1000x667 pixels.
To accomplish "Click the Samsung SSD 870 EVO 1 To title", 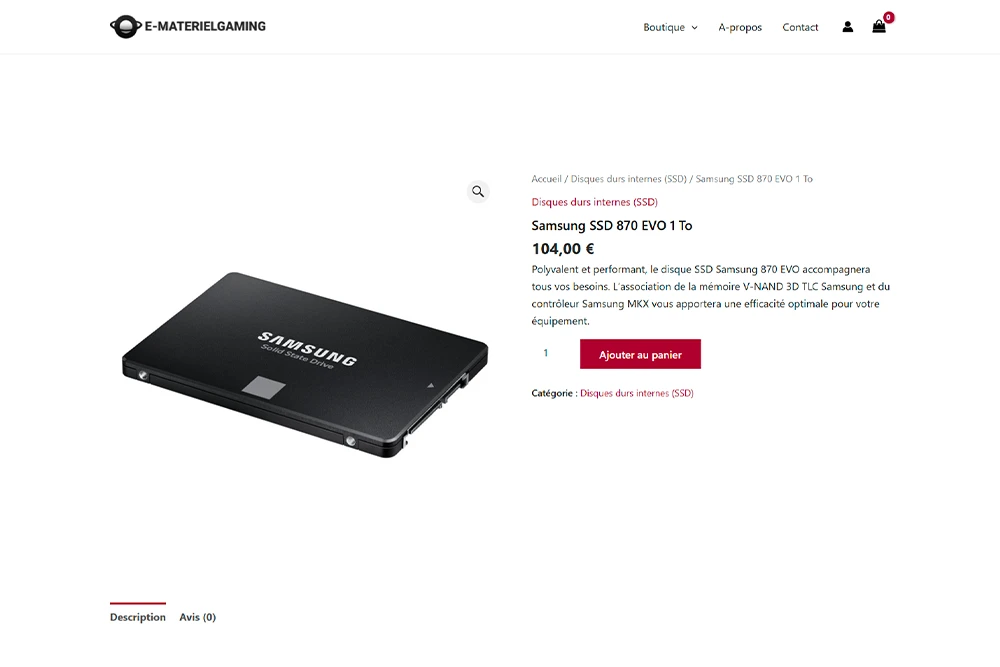I will (x=612, y=225).
